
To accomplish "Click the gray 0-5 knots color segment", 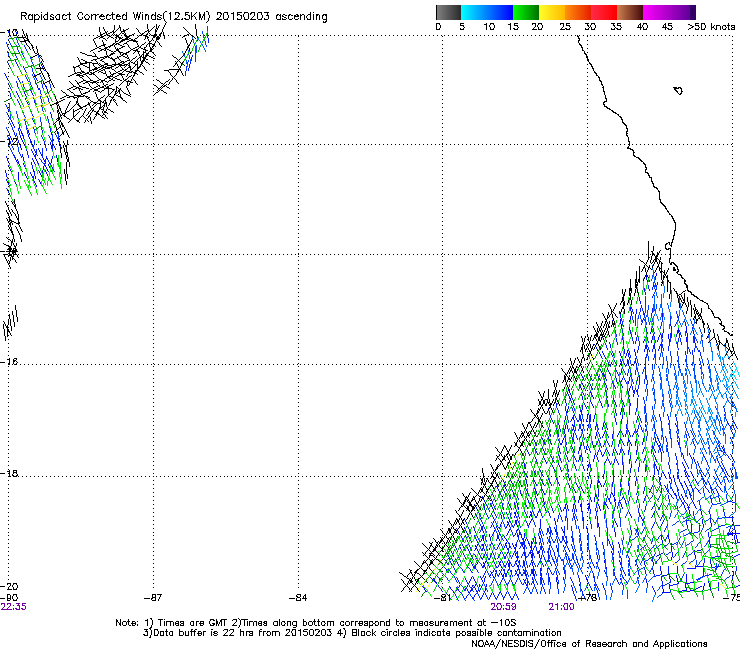I will tap(448, 12).
